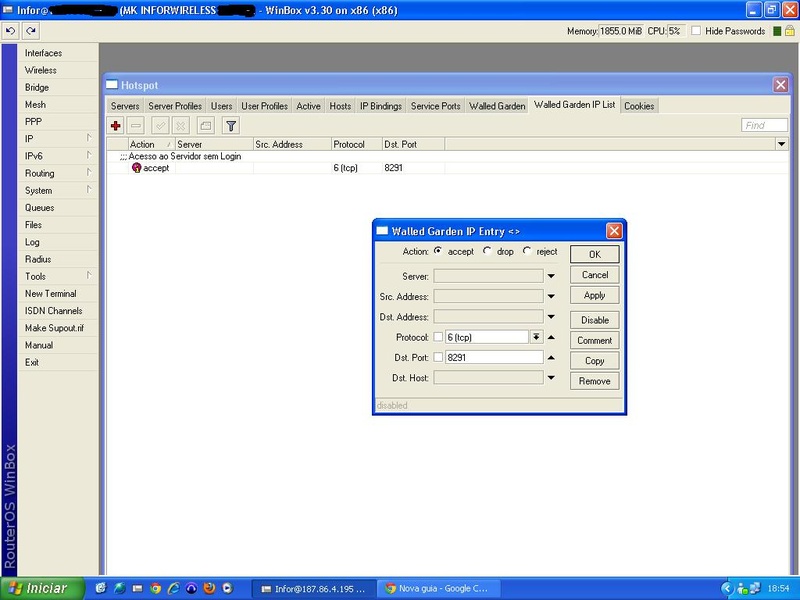
Task: Toggle the Dst. Port invert checkbox
Action: coord(438,357)
